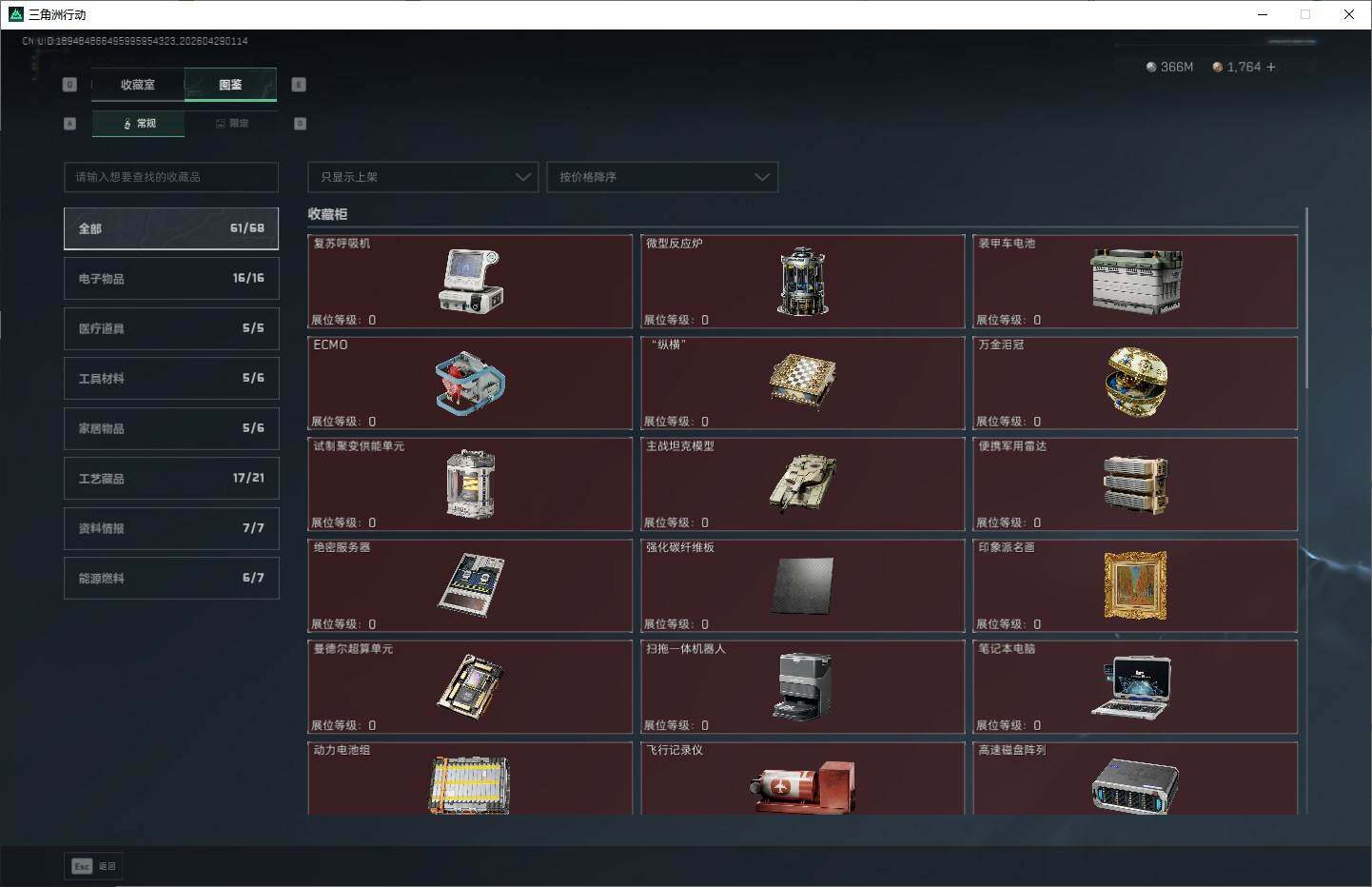This screenshot has height=887, width=1372.
Task: Toggle the 限定 sub-filter
Action: point(231,124)
